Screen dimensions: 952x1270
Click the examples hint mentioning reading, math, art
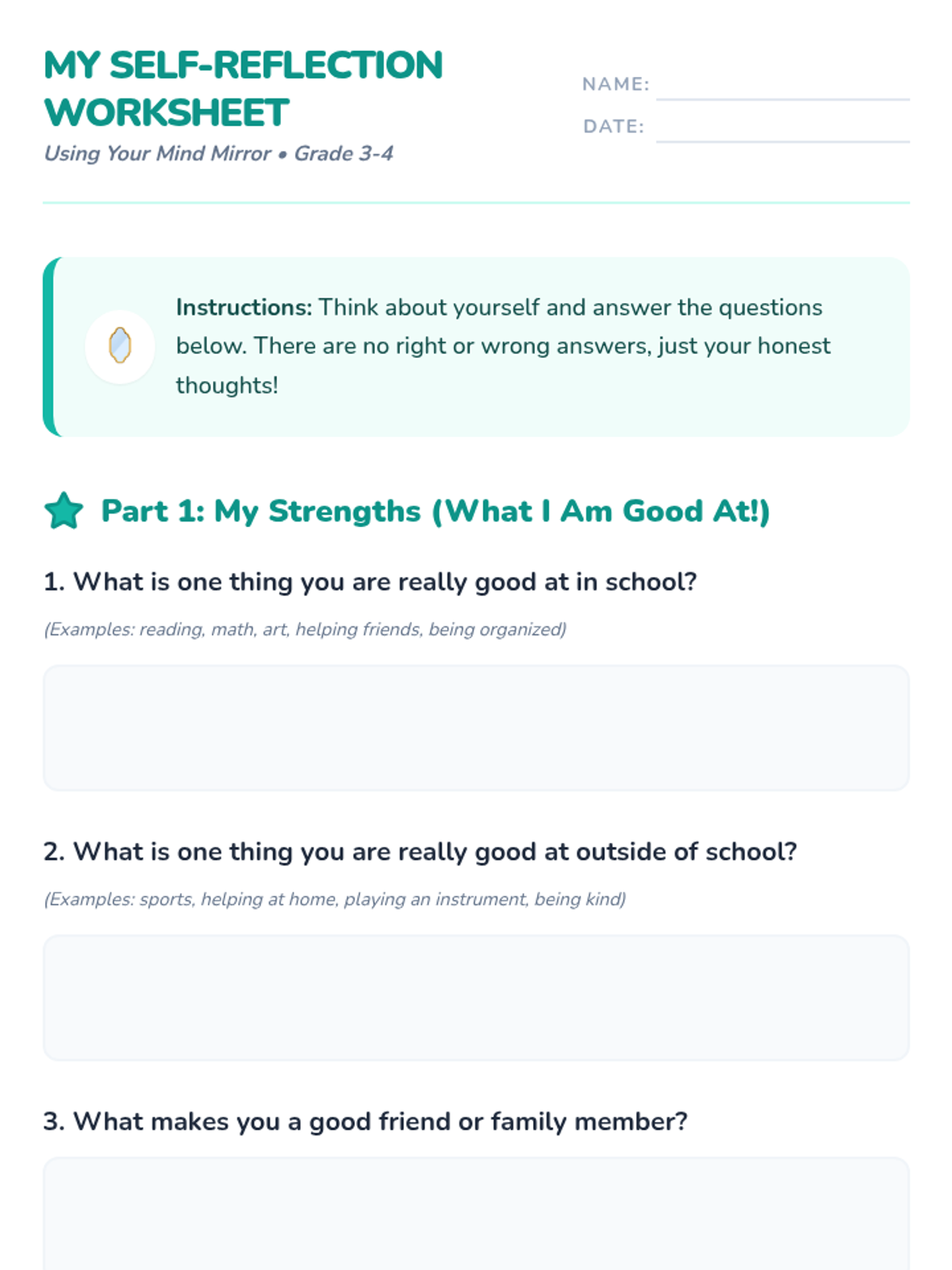[305, 629]
